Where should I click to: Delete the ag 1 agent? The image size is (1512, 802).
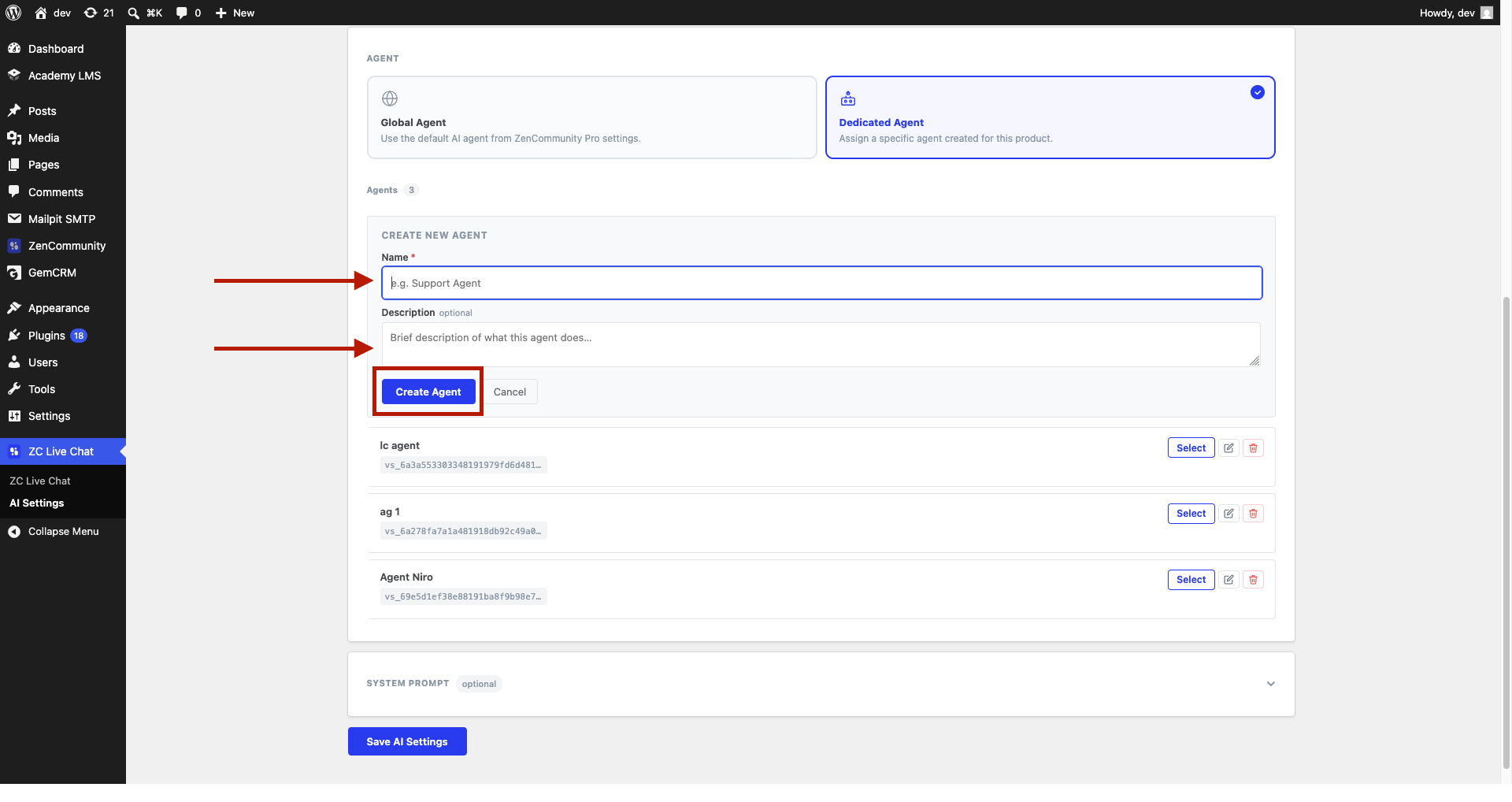(1254, 514)
